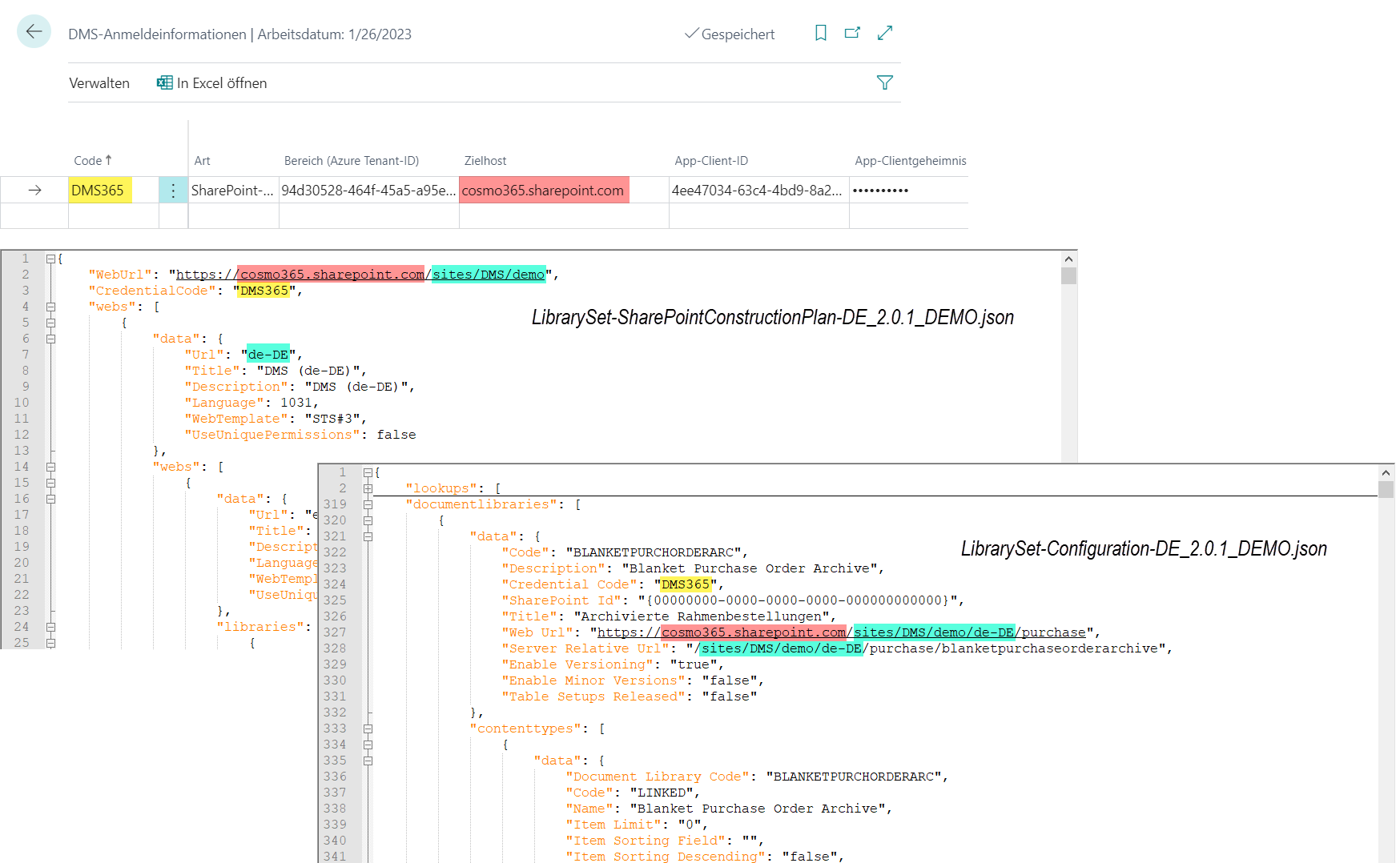Click the Excel icon in toolbar

165,82
